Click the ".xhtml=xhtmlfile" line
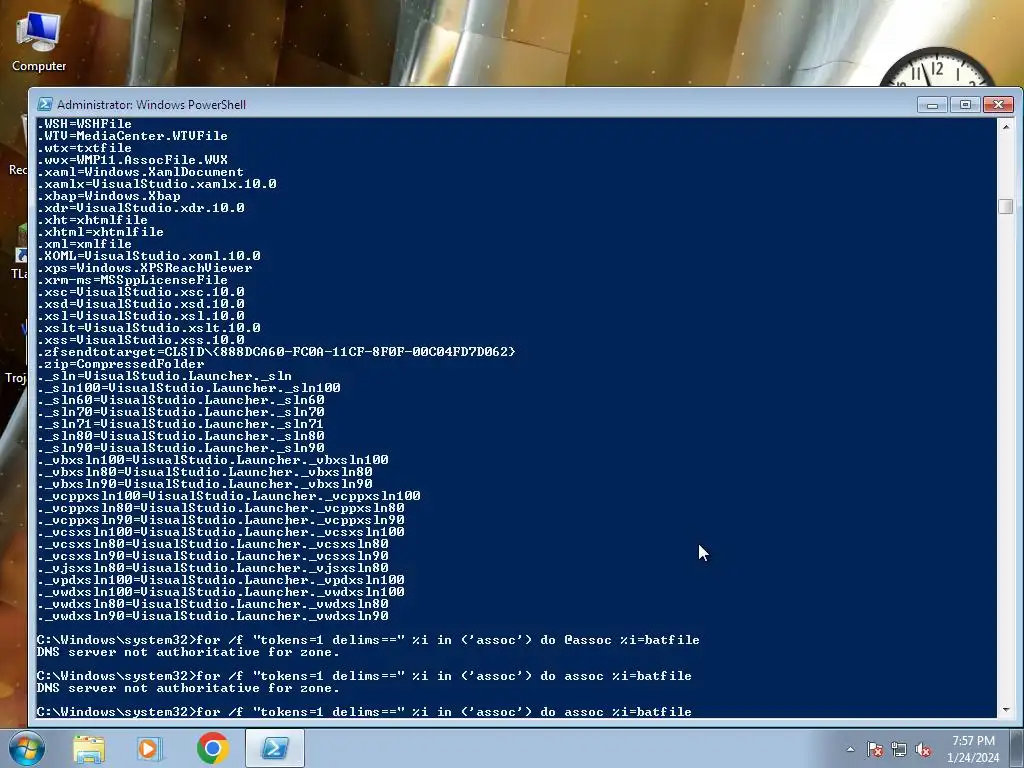Viewport: 1024px width, 768px height. pos(101,232)
